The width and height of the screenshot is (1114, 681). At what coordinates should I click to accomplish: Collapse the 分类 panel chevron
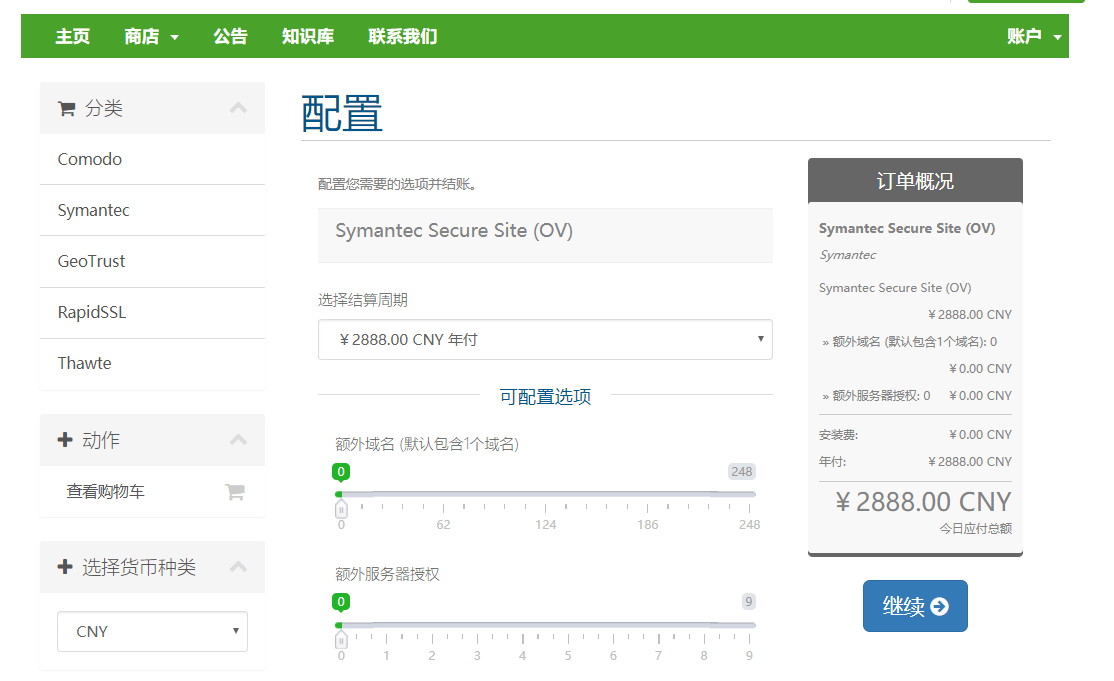point(238,108)
